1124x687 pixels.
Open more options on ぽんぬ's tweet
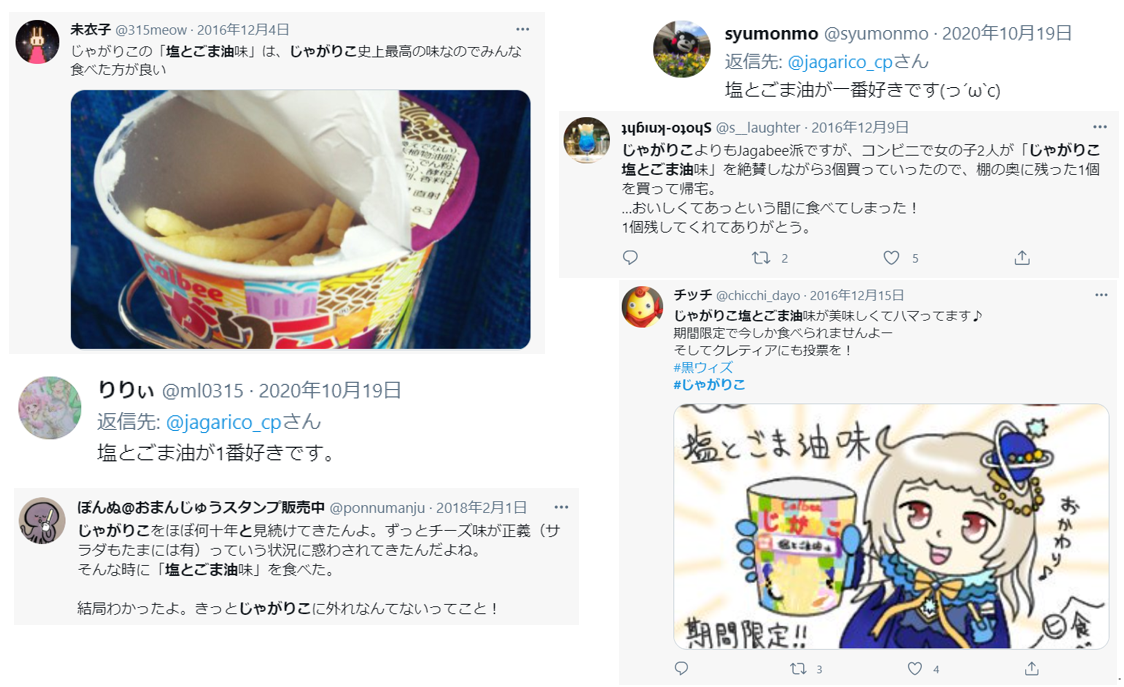click(561, 507)
